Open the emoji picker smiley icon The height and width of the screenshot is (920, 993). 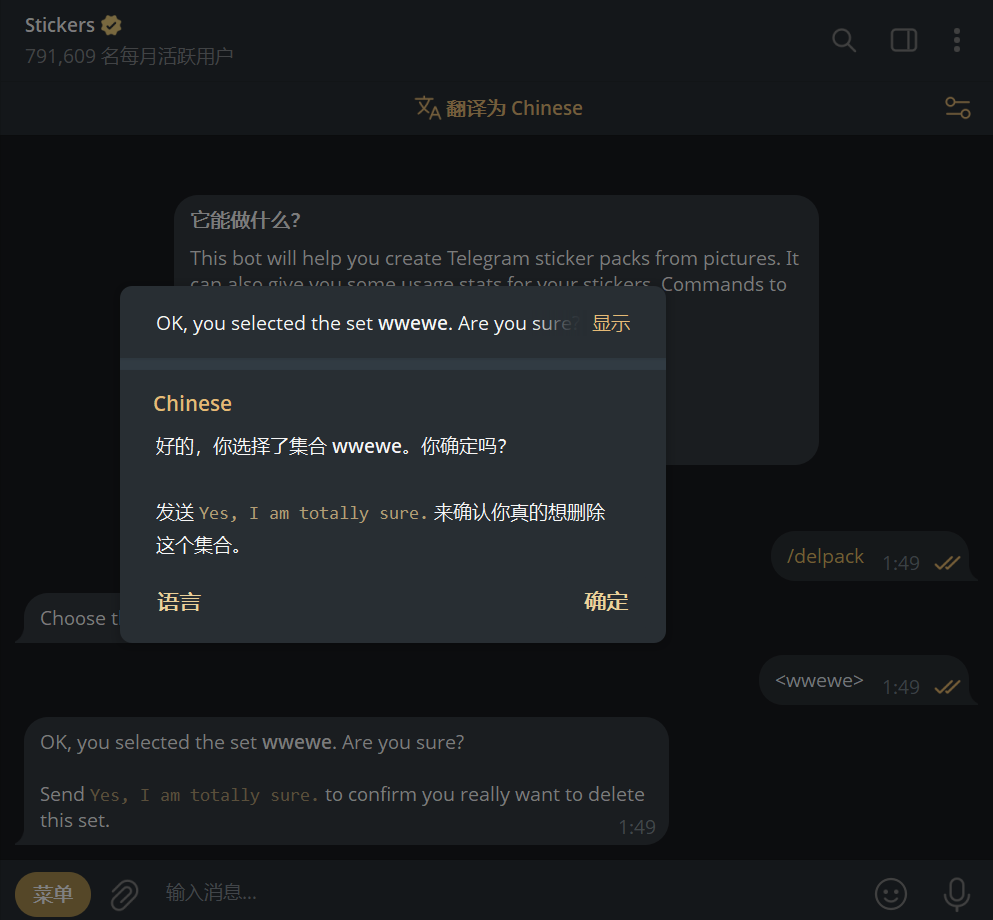(890, 894)
